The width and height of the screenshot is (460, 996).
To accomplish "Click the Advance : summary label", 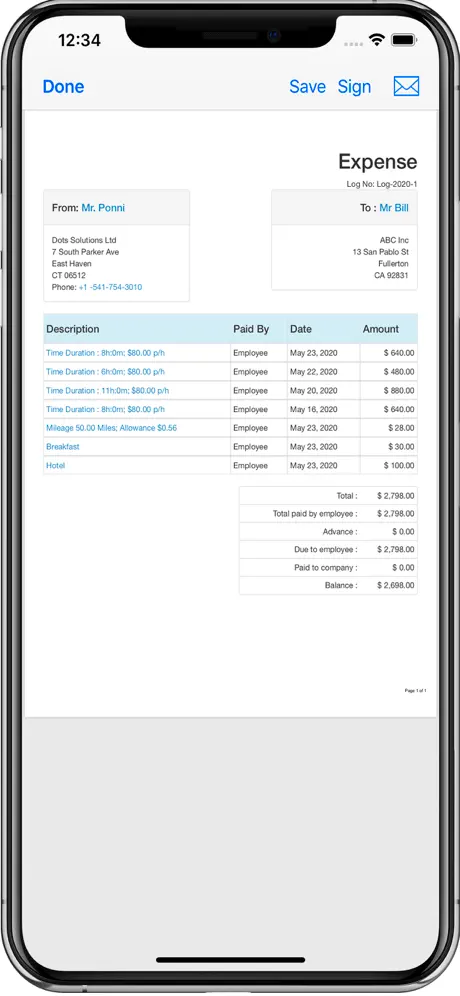I will click(x=340, y=532).
